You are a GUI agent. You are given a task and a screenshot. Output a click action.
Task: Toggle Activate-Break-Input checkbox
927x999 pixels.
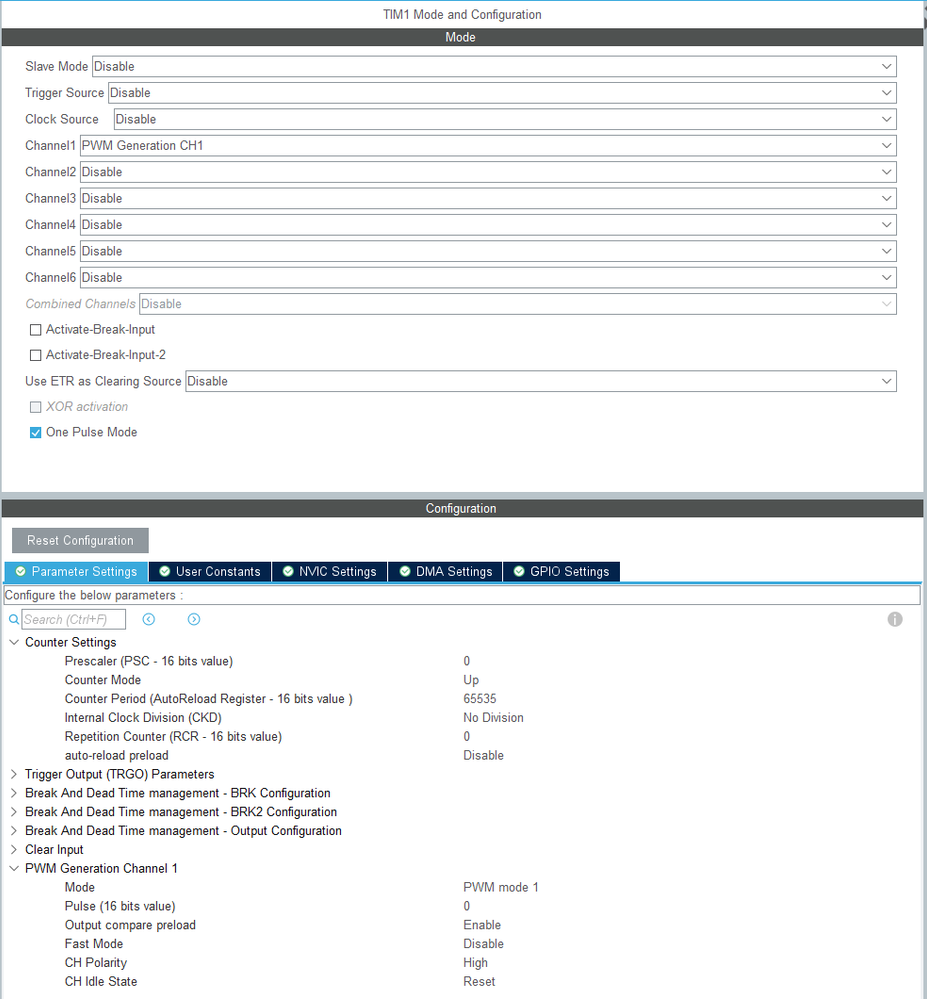36,330
